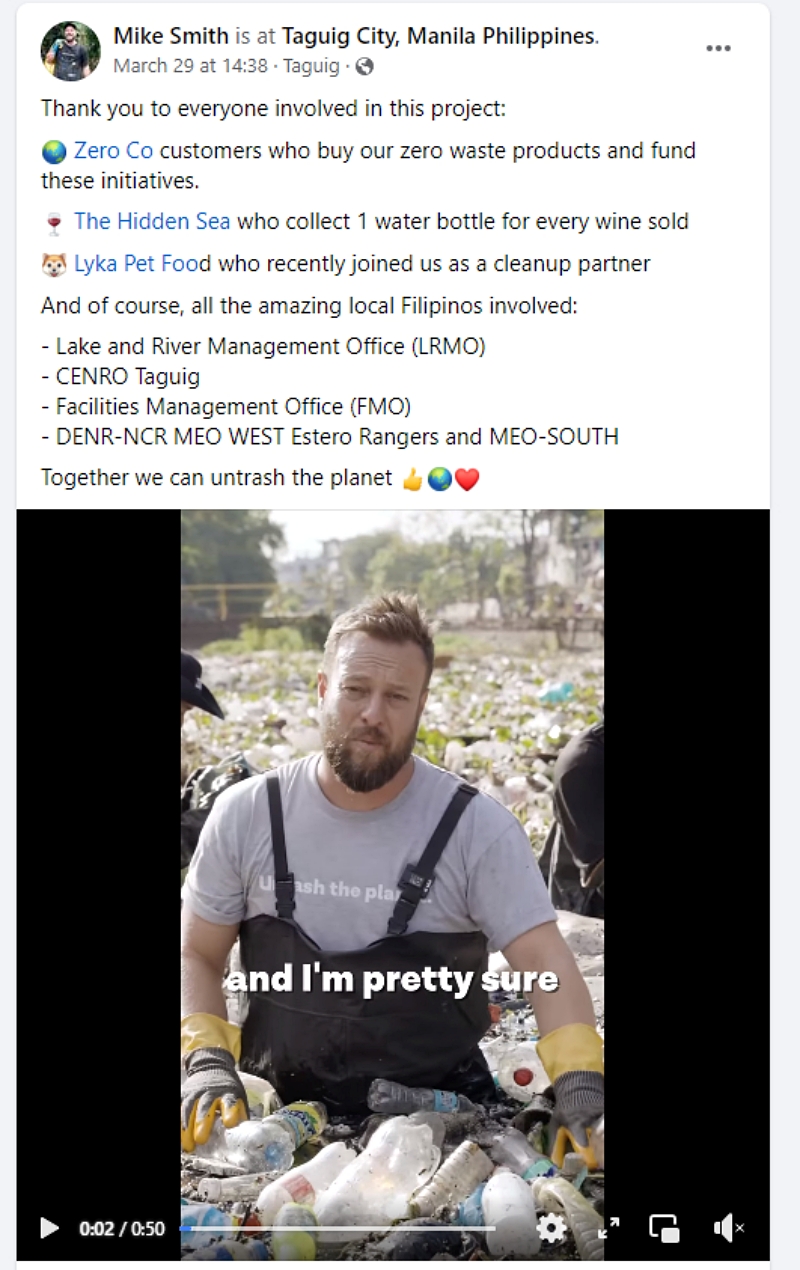The image size is (800, 1270).
Task: Expand video to fullscreen
Action: point(608,1227)
